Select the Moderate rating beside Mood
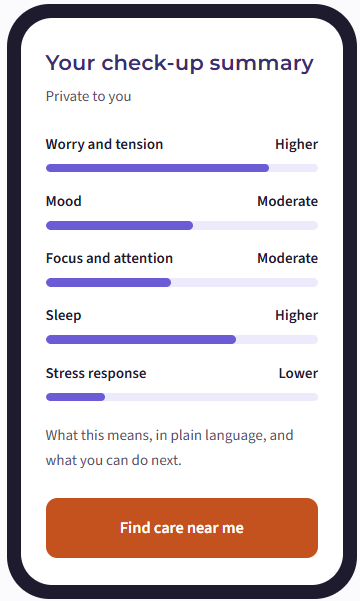The width and height of the screenshot is (360, 601). [288, 201]
